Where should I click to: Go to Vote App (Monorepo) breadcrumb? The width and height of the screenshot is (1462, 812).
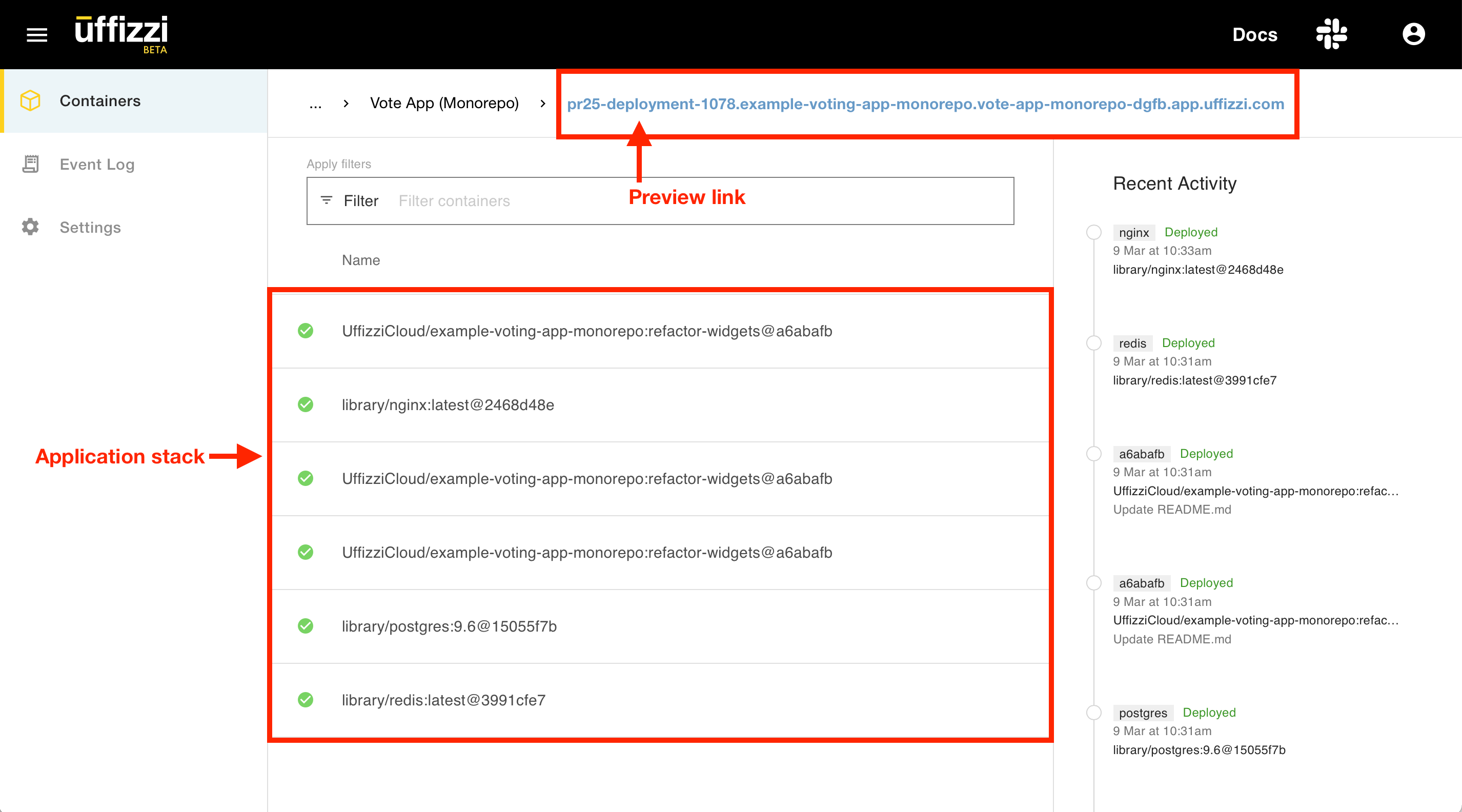tap(444, 103)
